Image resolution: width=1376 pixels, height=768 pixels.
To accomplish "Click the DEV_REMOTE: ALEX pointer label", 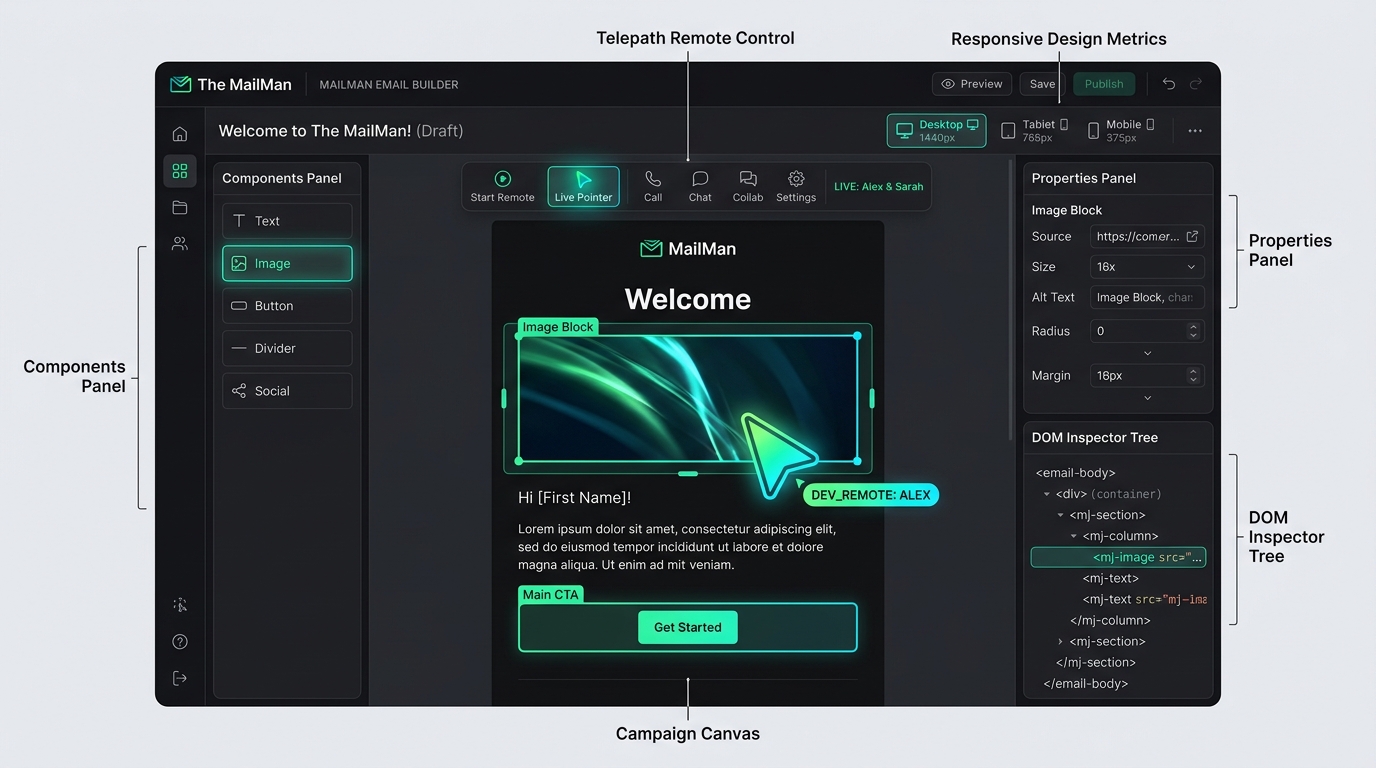I will click(x=871, y=495).
